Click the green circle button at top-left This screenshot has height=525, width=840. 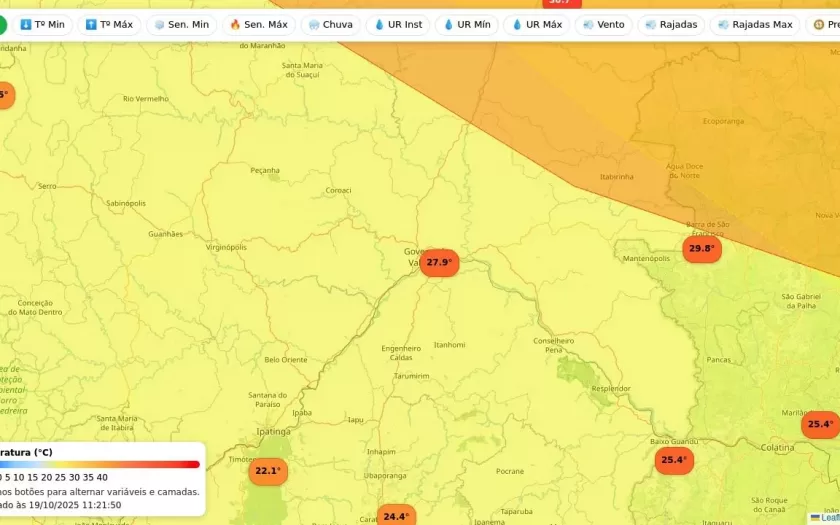[3, 24]
